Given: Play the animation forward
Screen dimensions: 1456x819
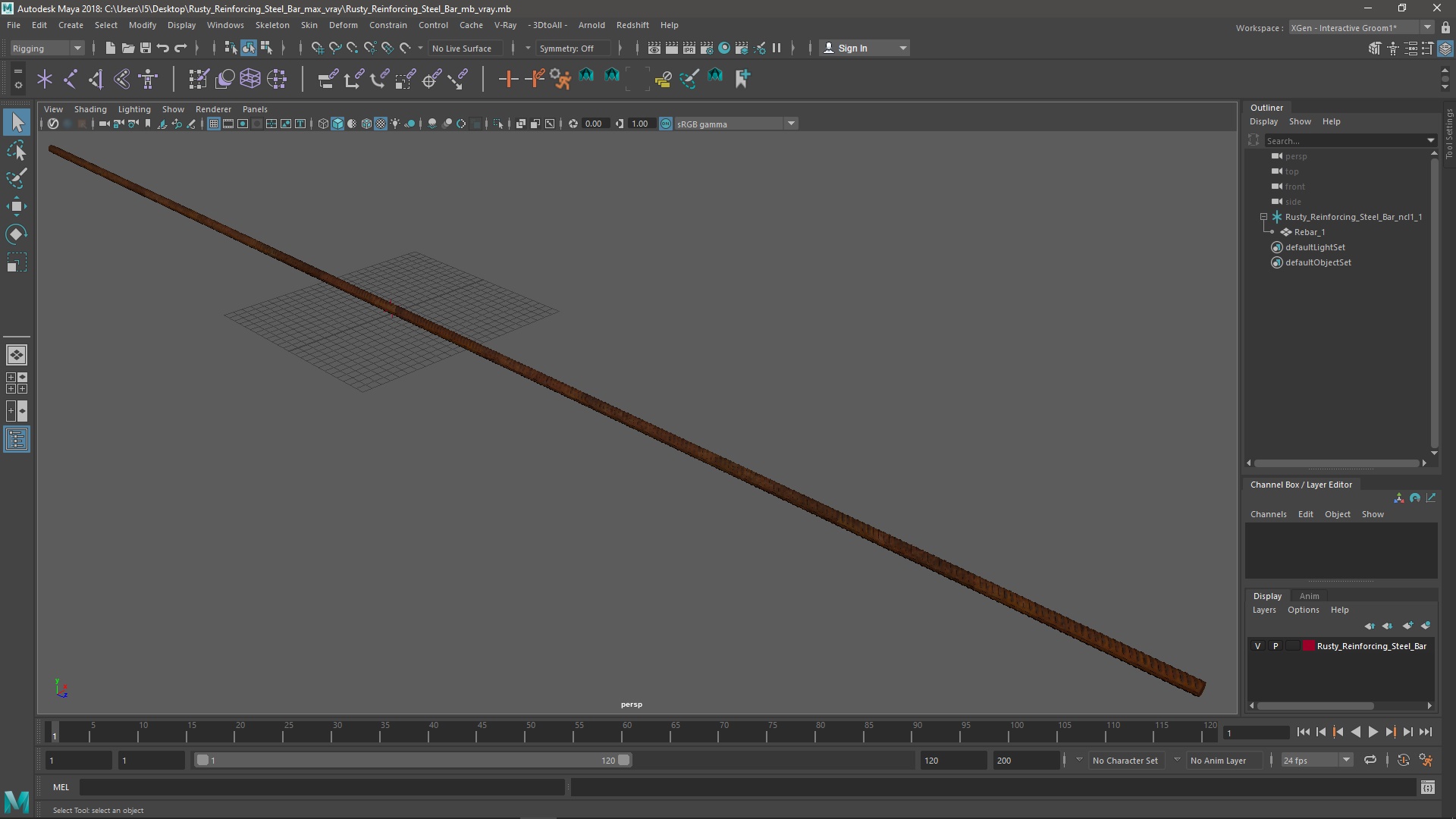Looking at the screenshot, I should pyautogui.click(x=1373, y=732).
